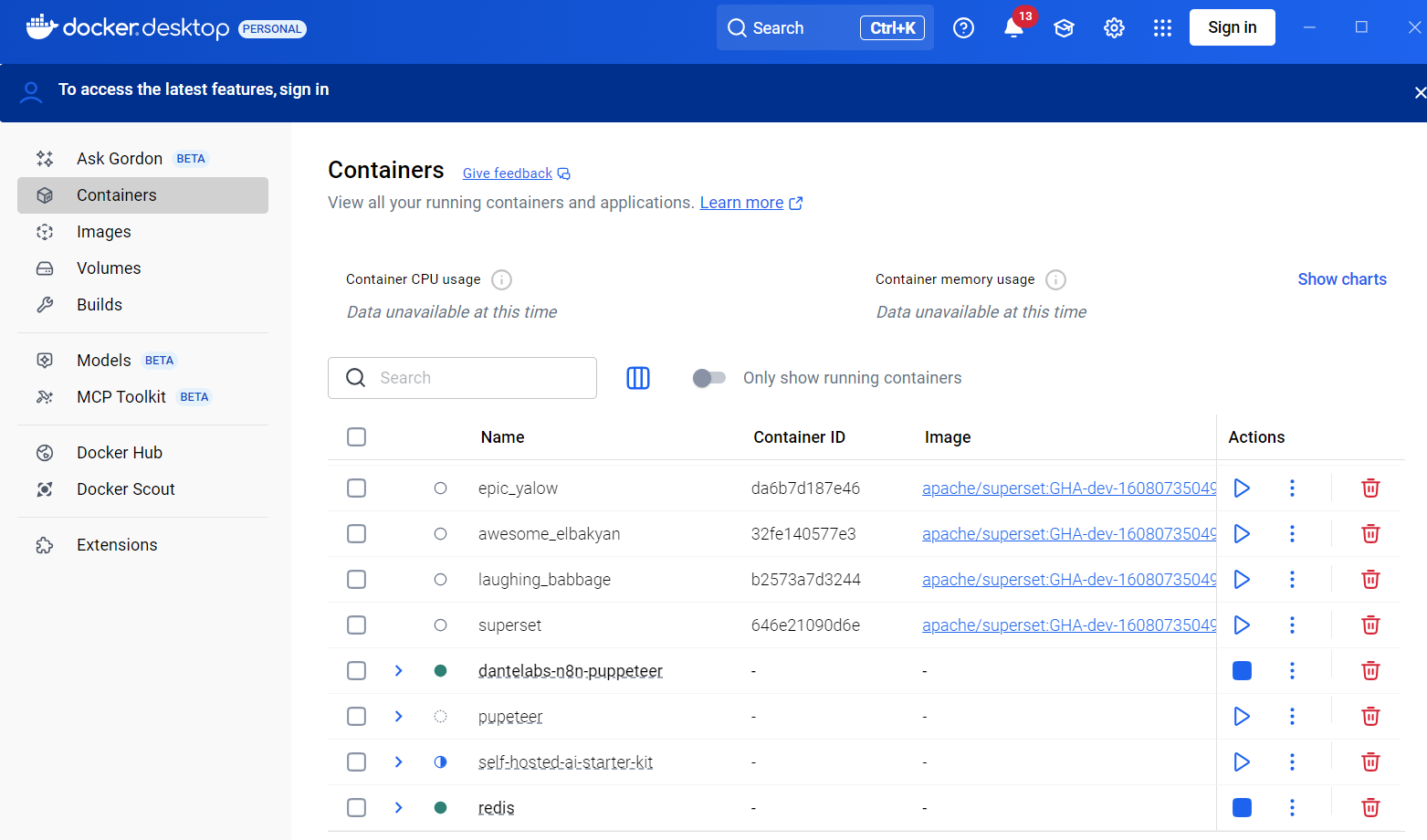The width and height of the screenshot is (1427, 840).
Task: Delete the self-hosted-ai-starter-kit stack
Action: pos(1370,762)
